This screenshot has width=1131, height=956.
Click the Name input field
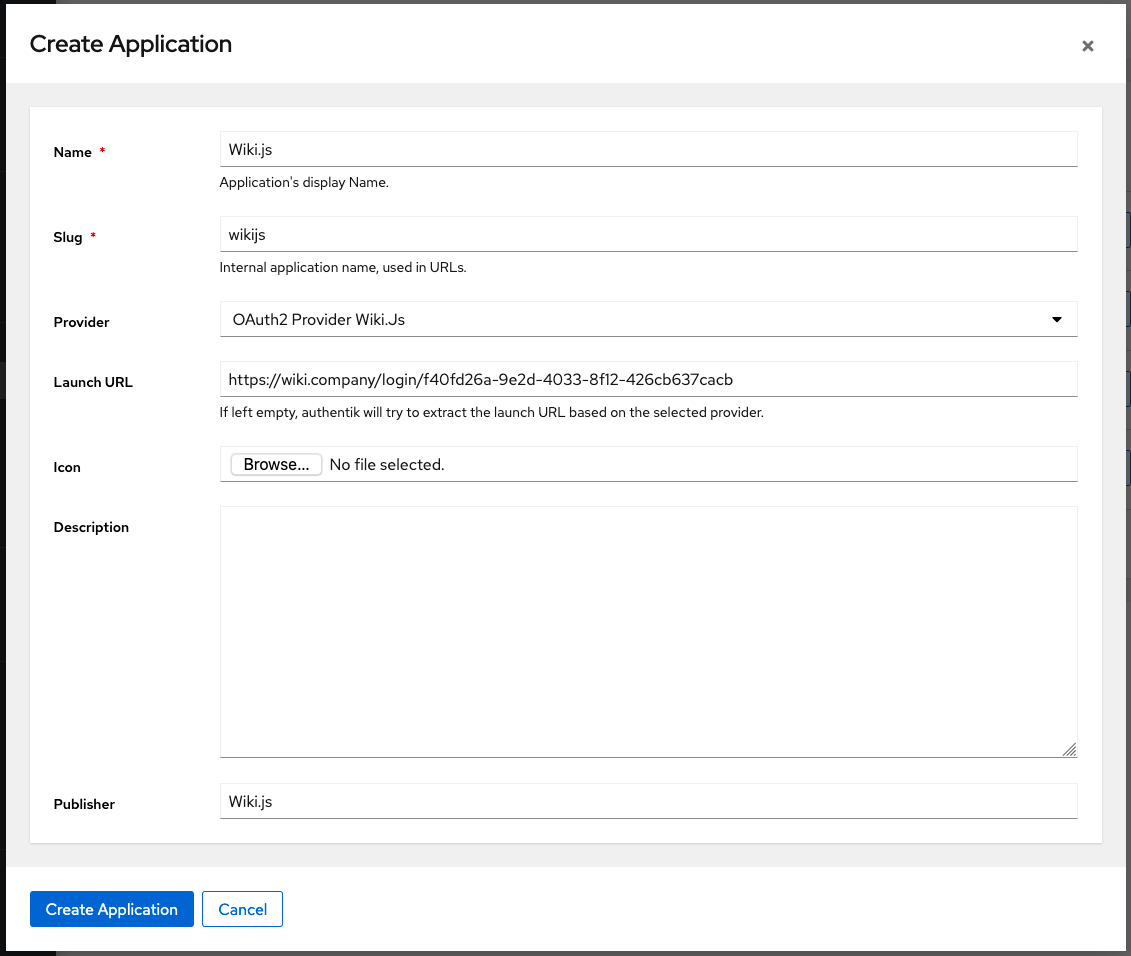tap(648, 149)
